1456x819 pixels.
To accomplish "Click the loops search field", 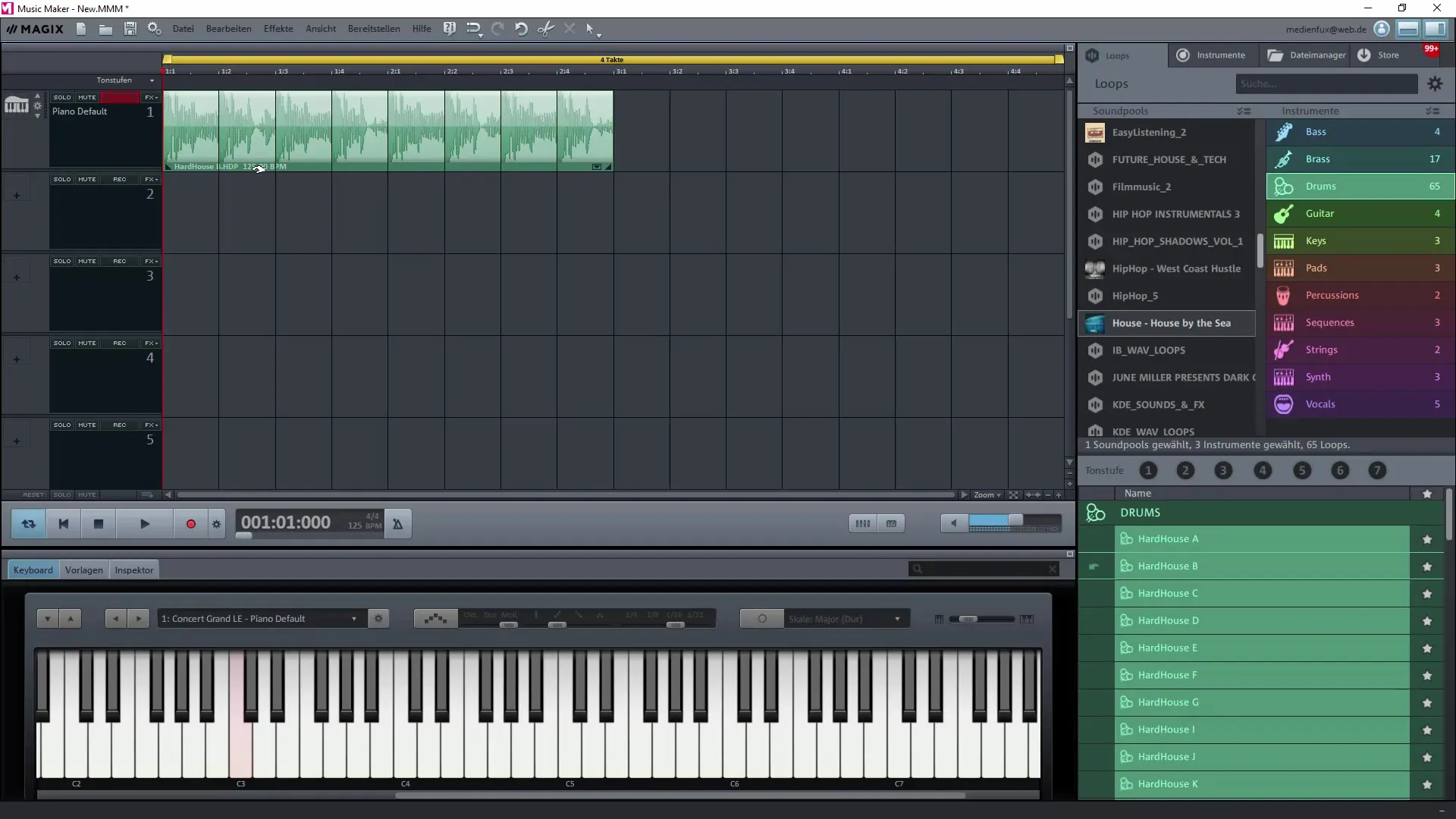I will (x=1326, y=83).
